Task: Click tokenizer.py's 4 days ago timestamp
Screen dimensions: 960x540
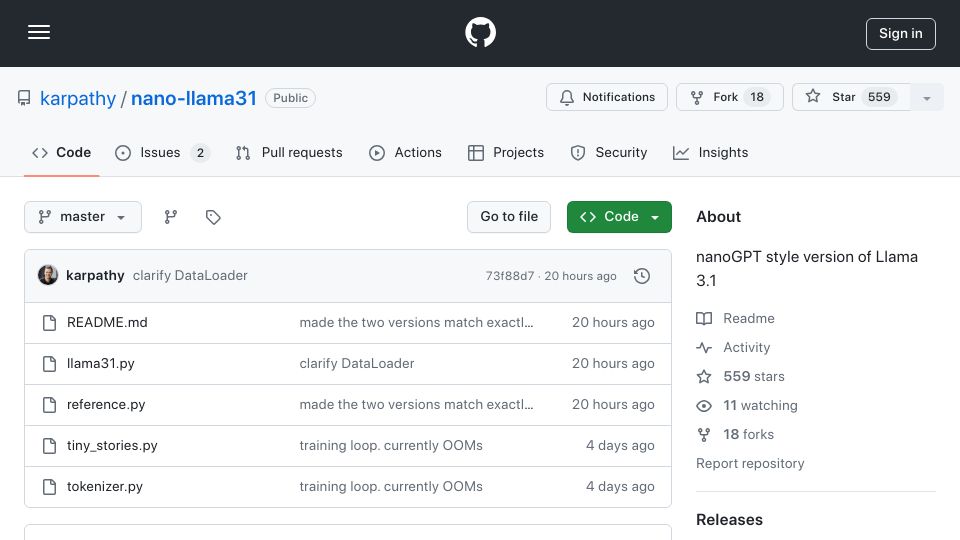Action: (620, 487)
